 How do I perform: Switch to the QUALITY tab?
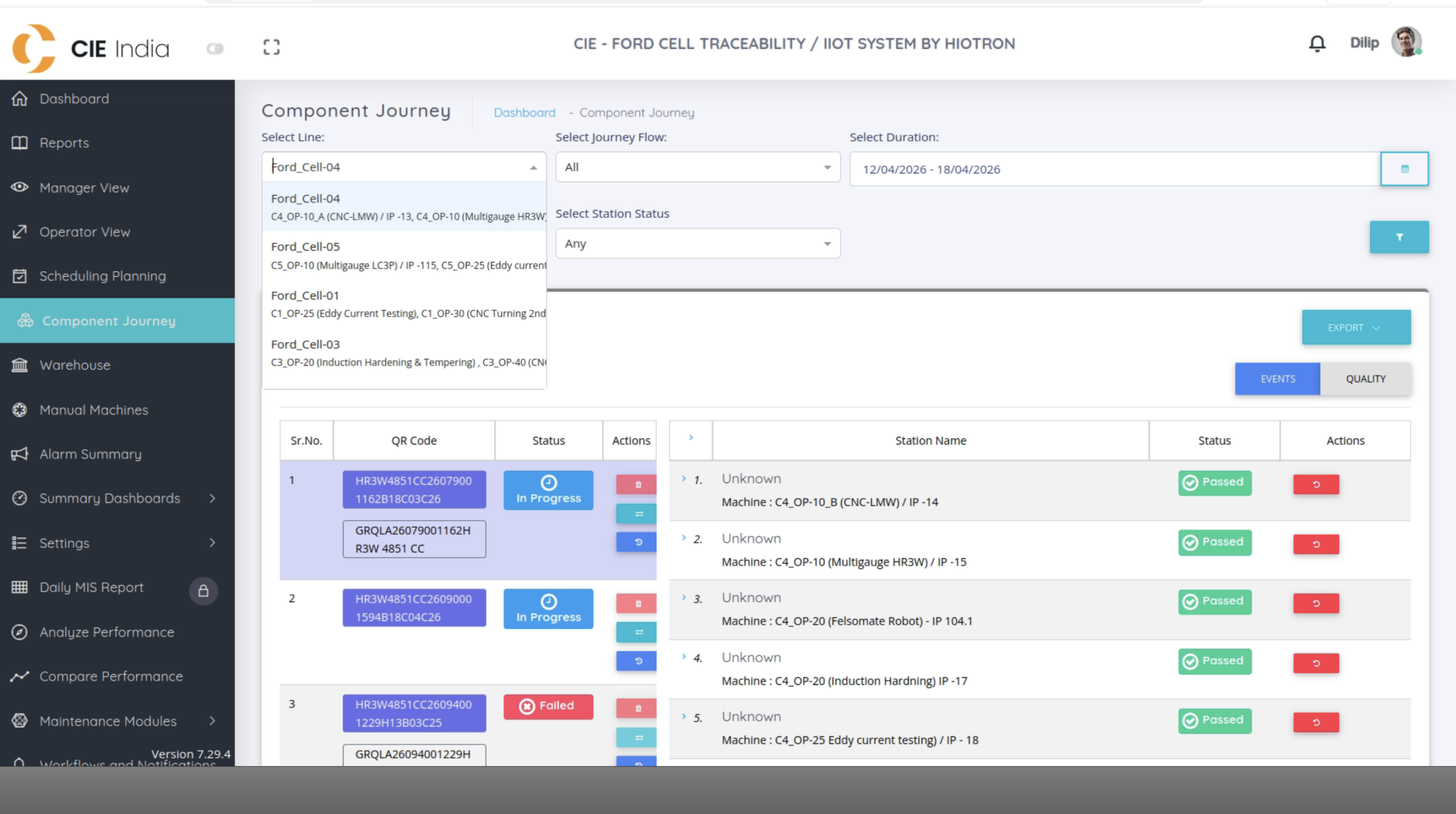pyautogui.click(x=1366, y=379)
